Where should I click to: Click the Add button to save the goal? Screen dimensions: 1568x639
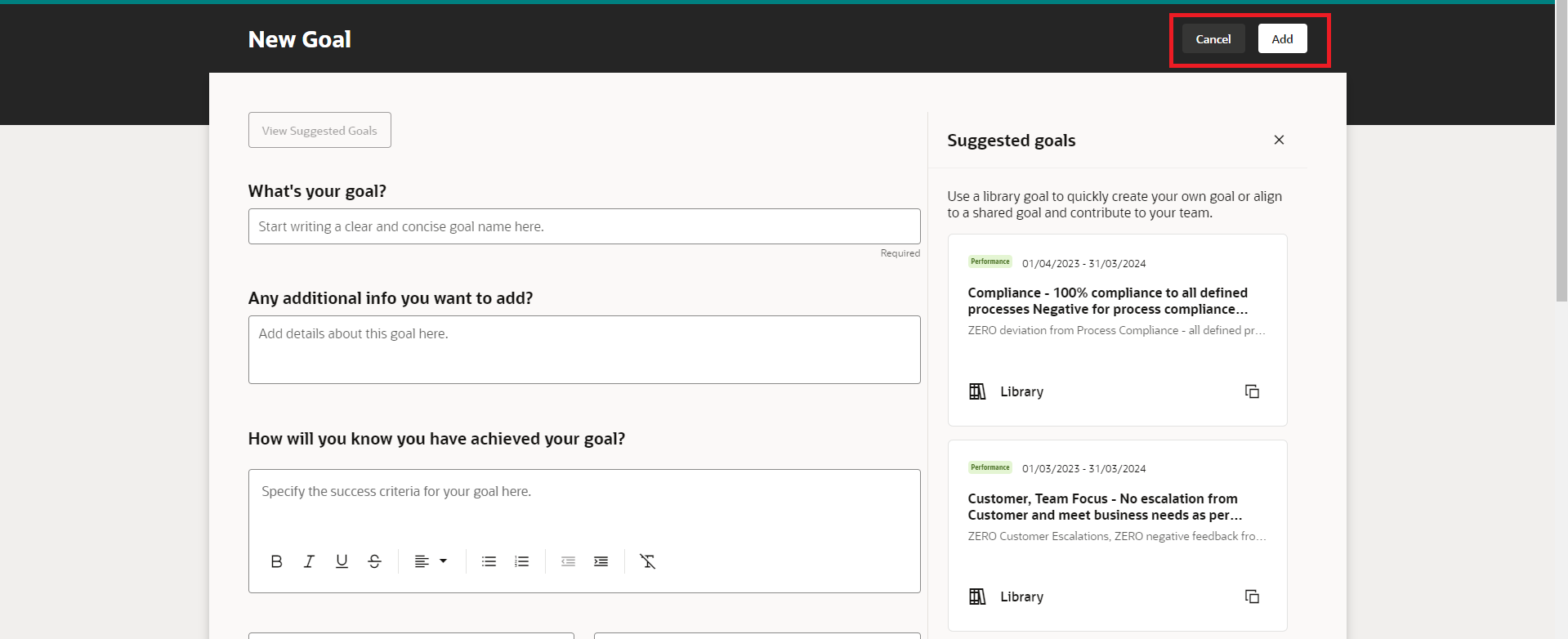coord(1281,38)
